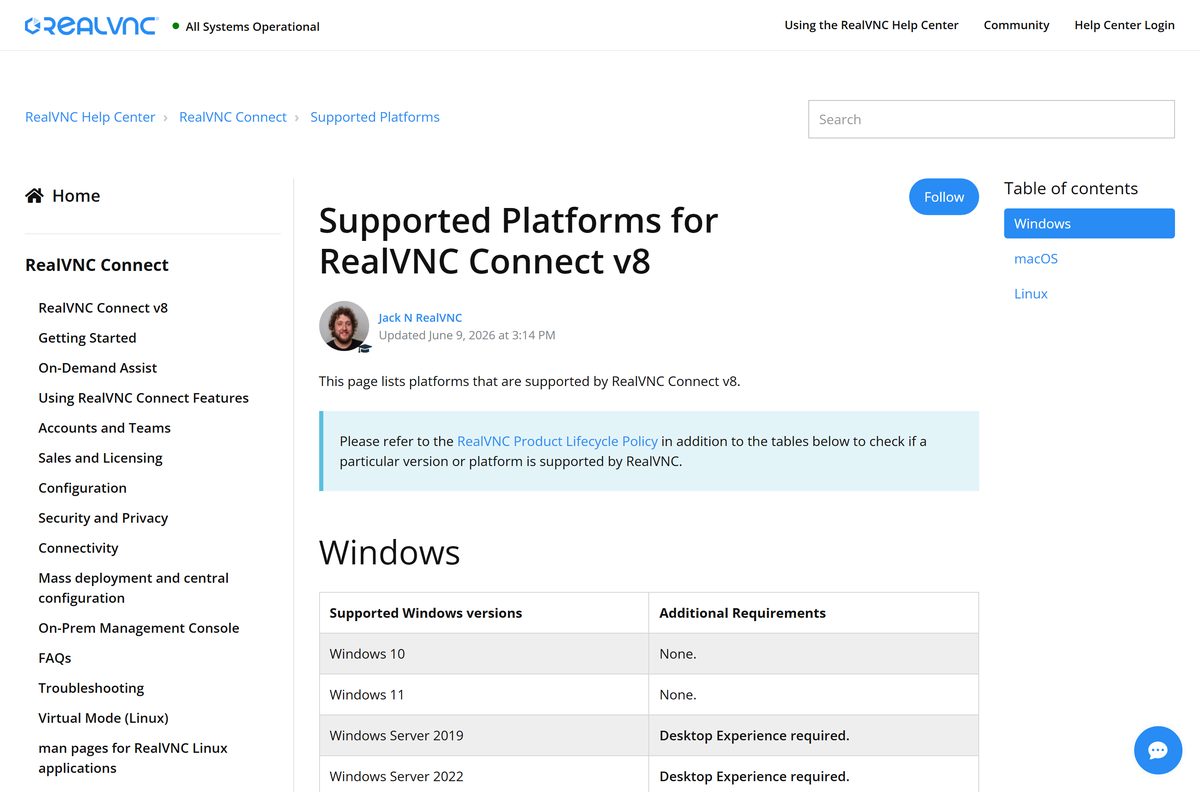Open FAQs sidebar item
Viewport: 1200px width, 792px height.
[x=55, y=657]
